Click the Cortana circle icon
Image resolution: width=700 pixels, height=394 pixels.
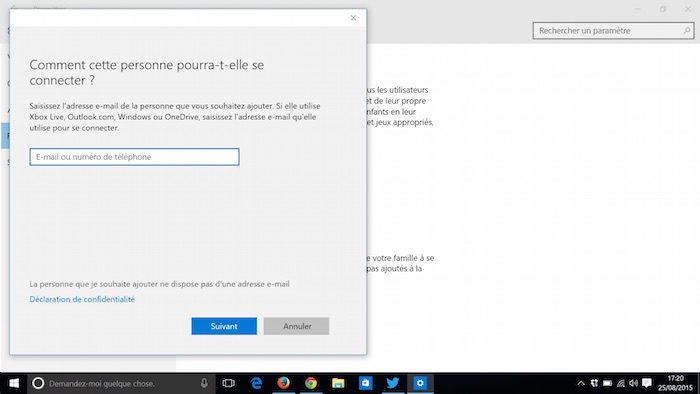(x=38, y=383)
